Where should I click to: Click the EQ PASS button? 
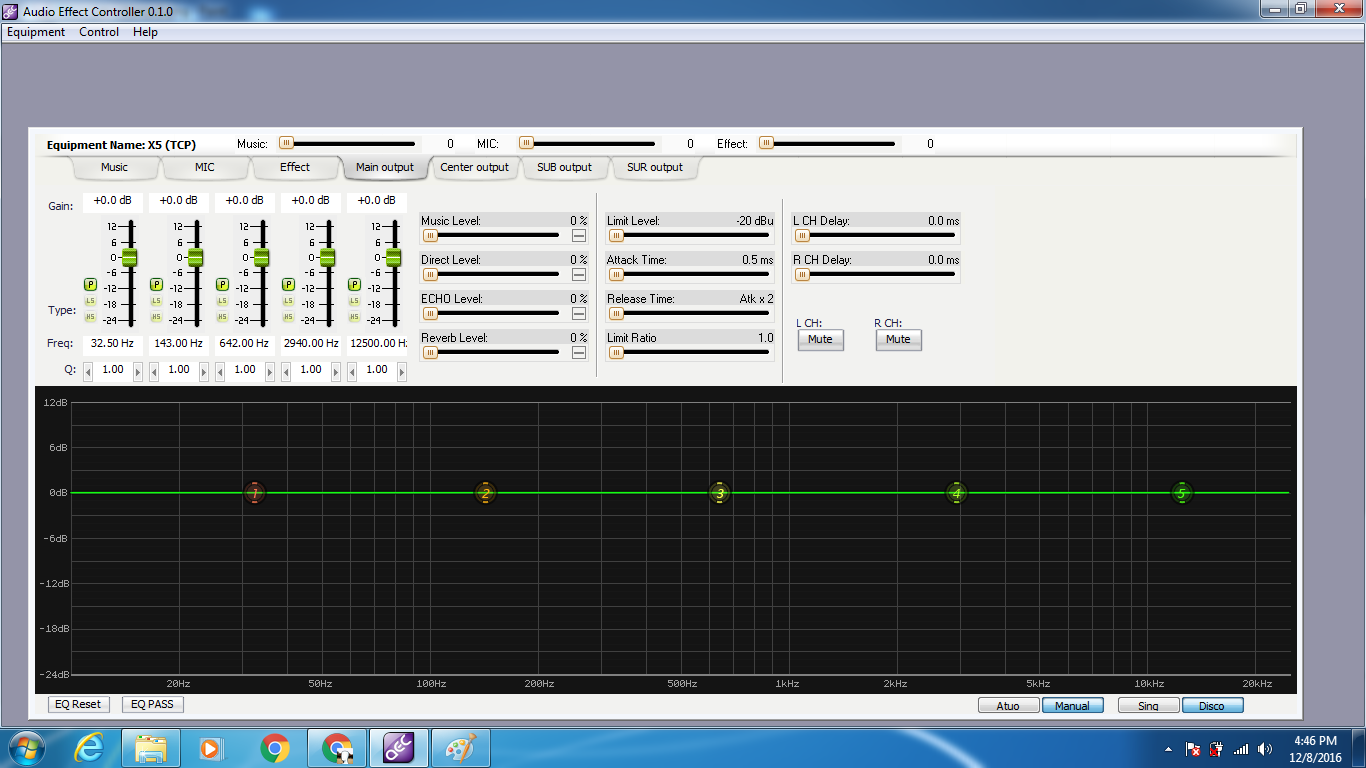[x=153, y=704]
